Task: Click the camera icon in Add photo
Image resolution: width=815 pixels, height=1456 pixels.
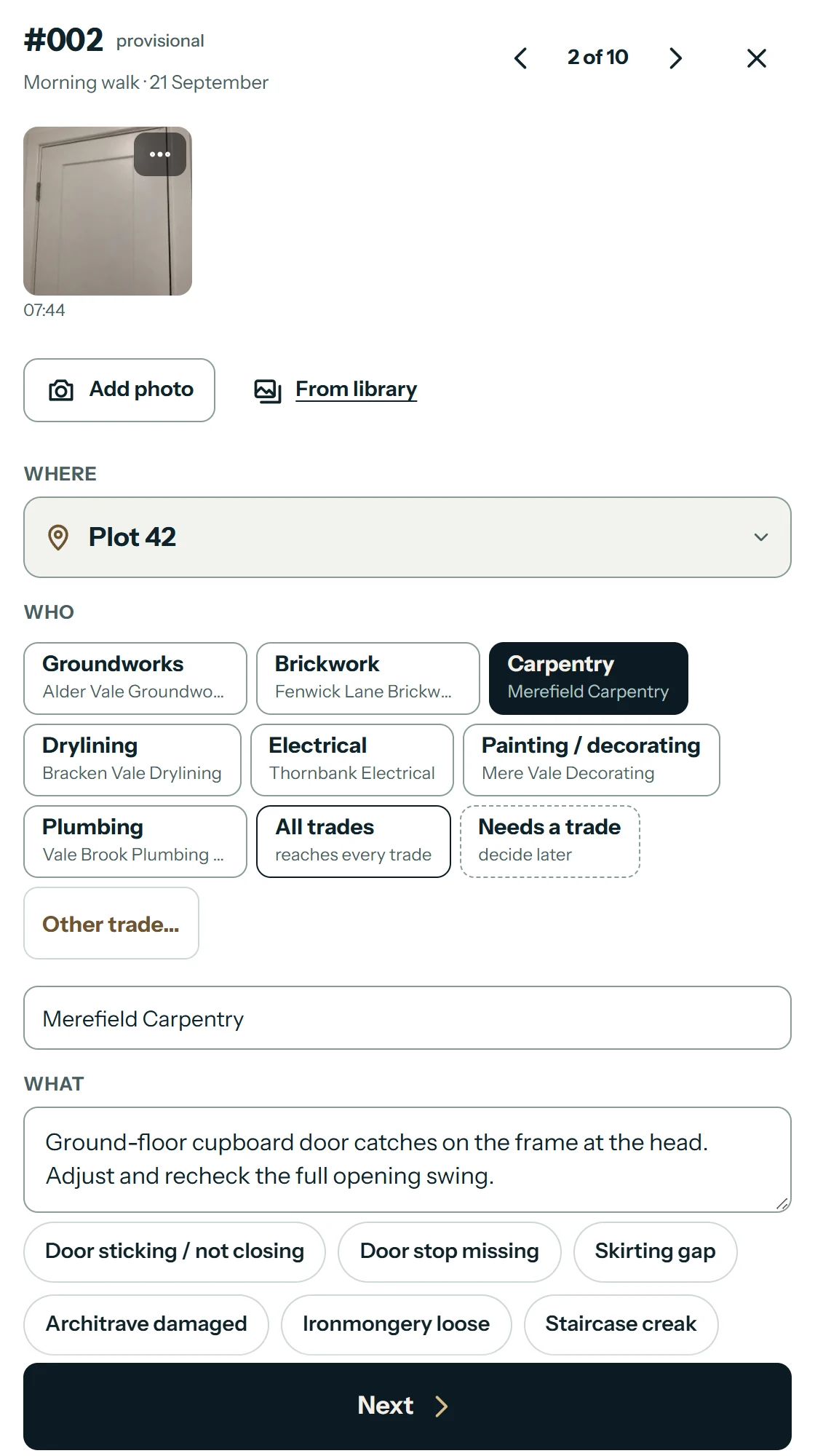Action: 61,390
